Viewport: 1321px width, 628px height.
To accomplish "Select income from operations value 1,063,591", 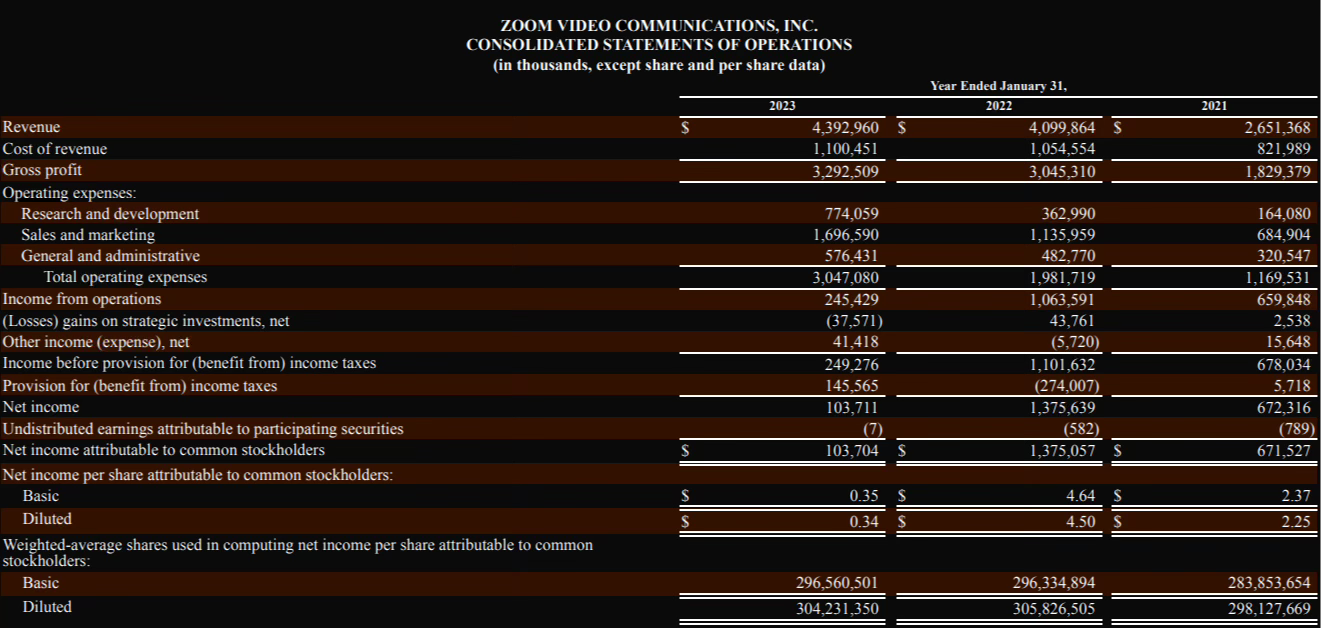I will click(x=1062, y=299).
